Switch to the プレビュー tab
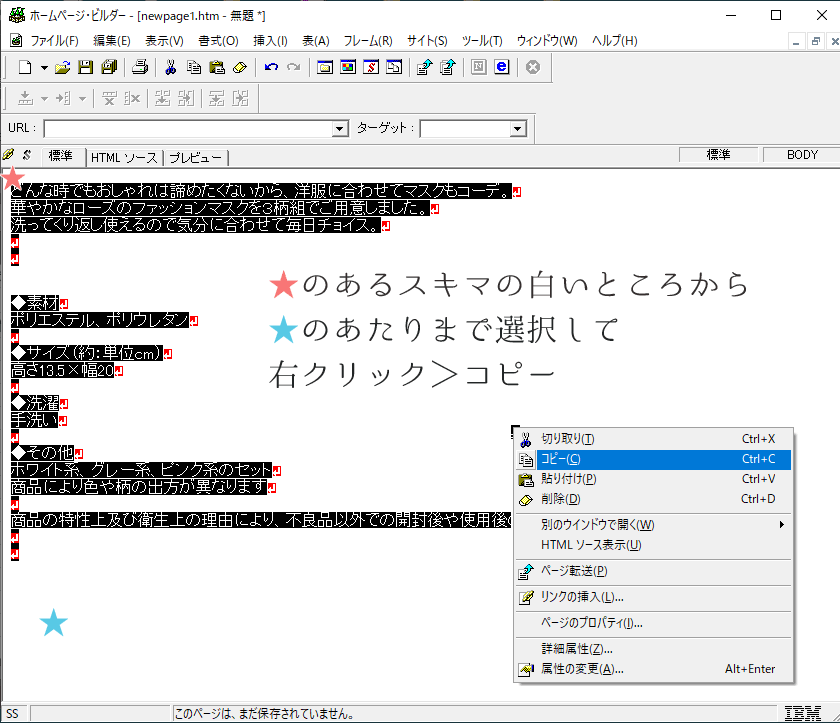The image size is (840, 723). point(195,158)
